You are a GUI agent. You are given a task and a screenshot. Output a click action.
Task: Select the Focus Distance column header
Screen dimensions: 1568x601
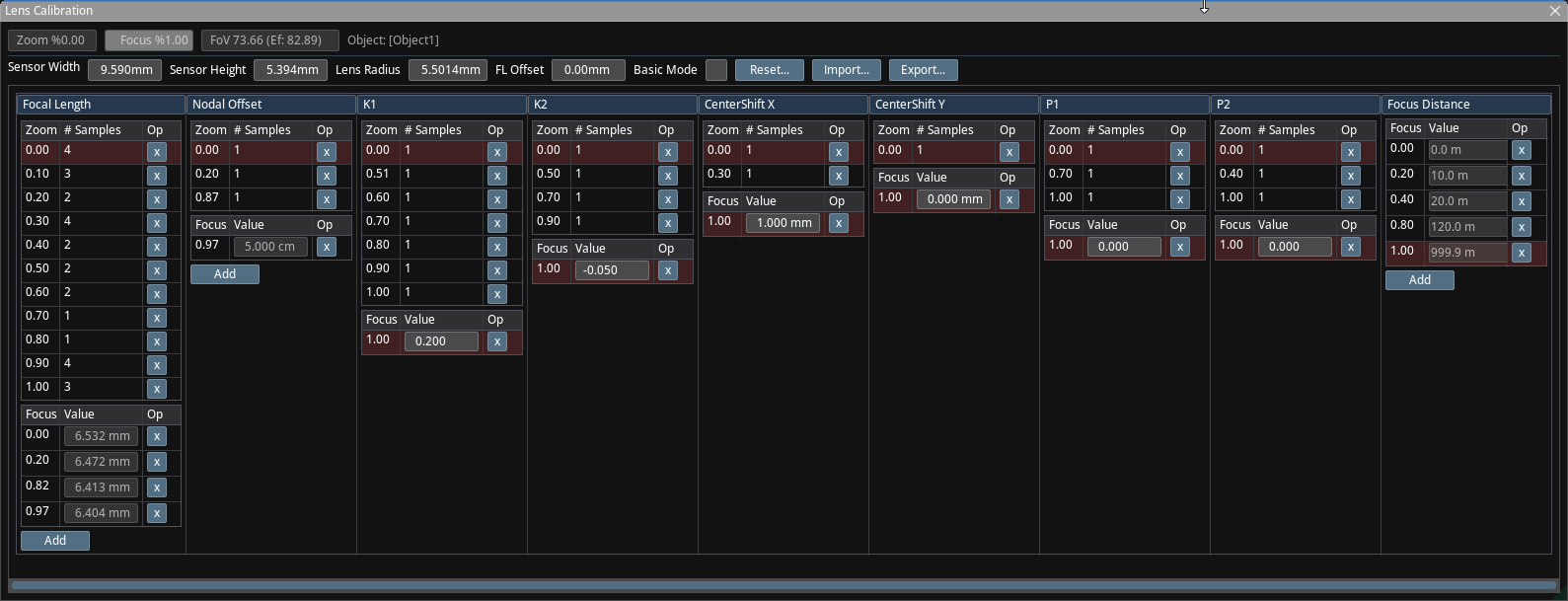pos(1465,105)
